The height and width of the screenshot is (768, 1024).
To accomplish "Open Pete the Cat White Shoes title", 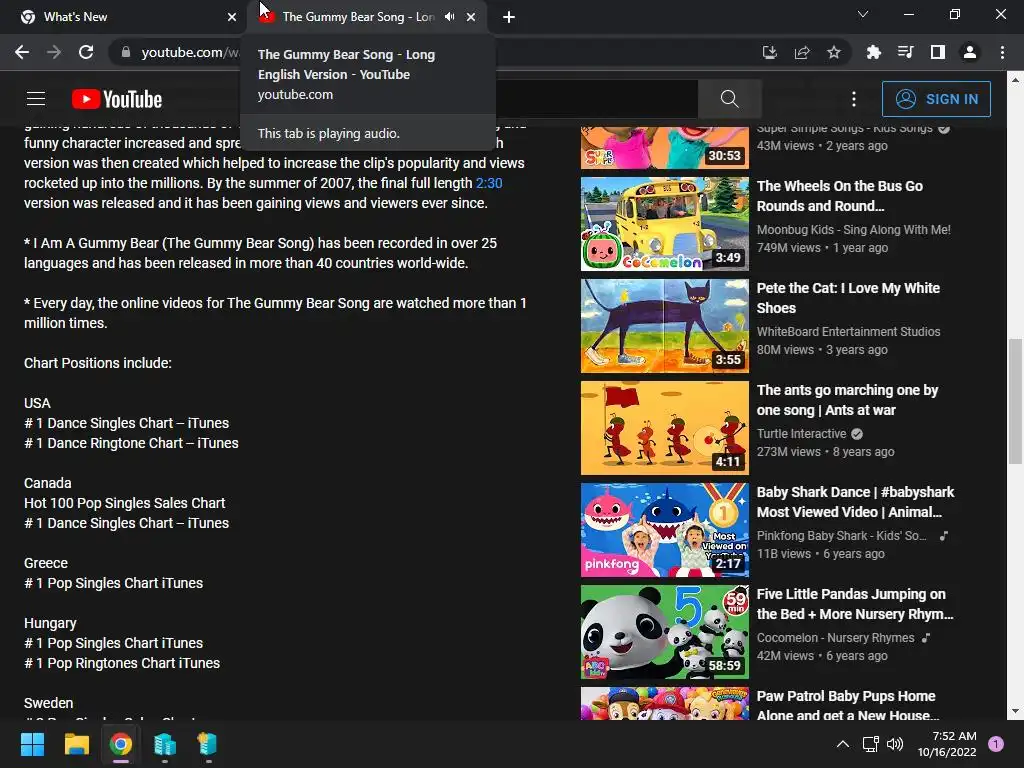I will [848, 298].
